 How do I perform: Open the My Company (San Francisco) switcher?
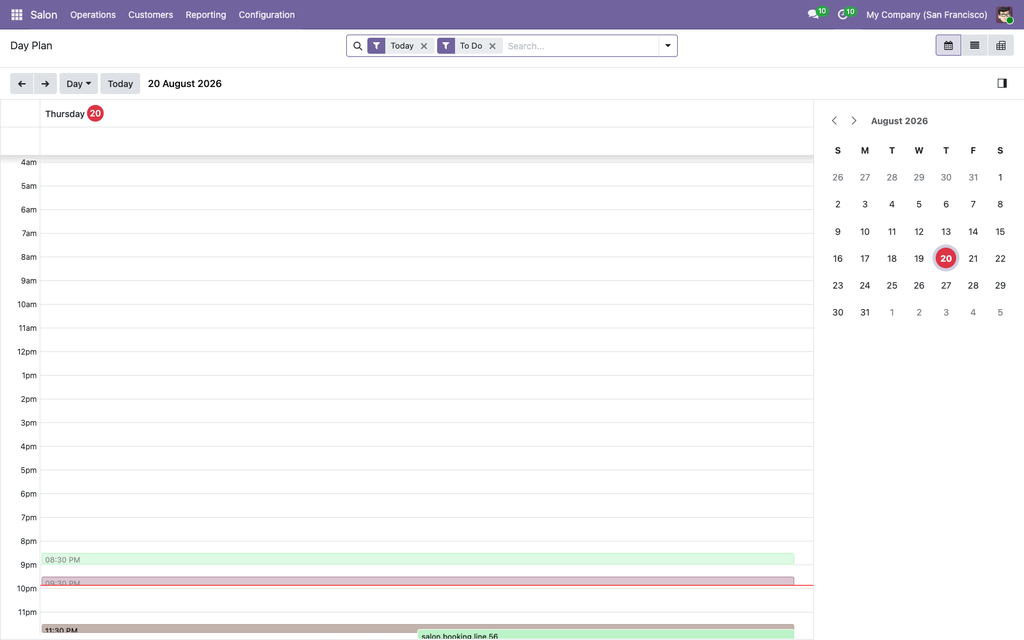(927, 14)
